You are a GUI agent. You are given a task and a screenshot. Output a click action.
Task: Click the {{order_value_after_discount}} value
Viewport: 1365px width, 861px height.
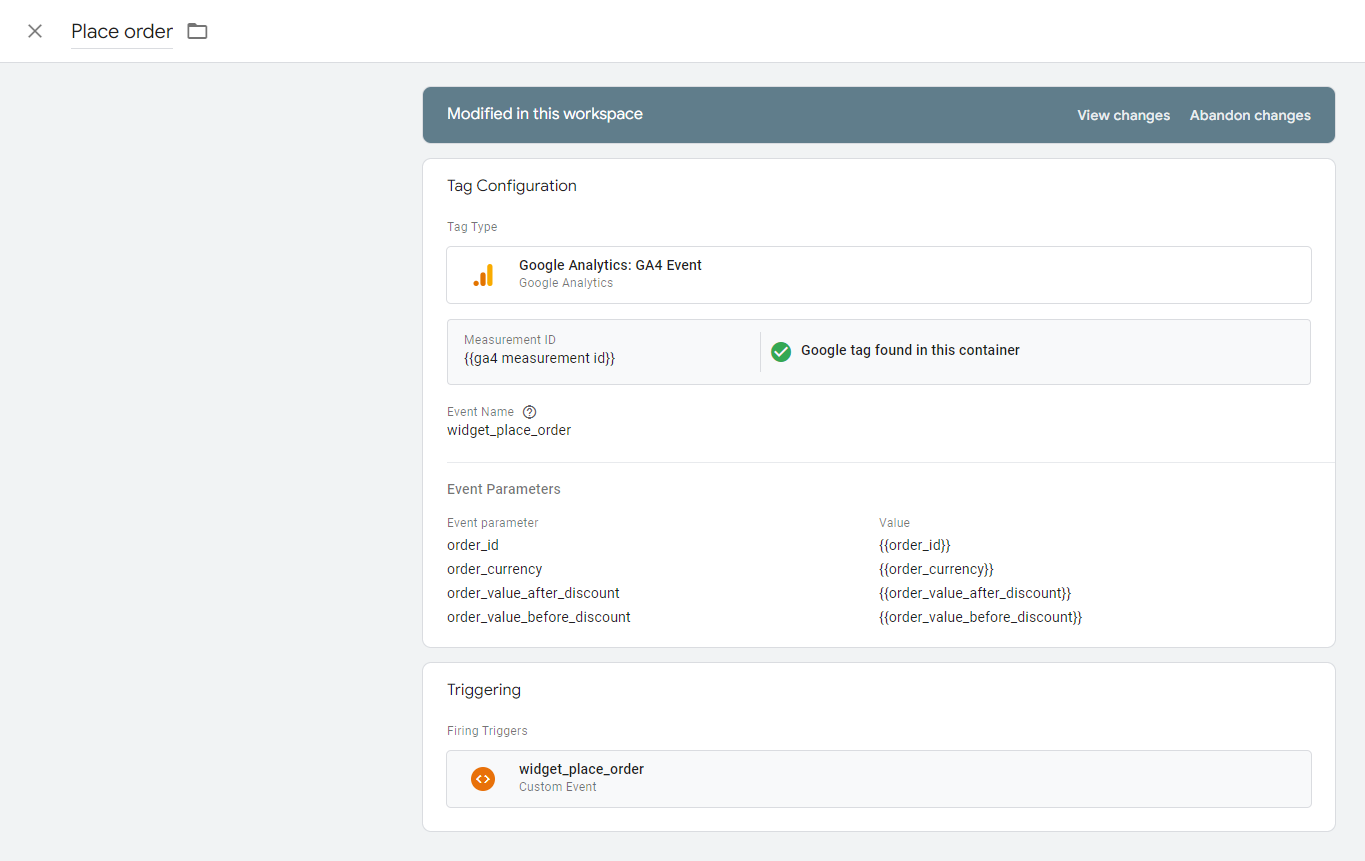(975, 593)
